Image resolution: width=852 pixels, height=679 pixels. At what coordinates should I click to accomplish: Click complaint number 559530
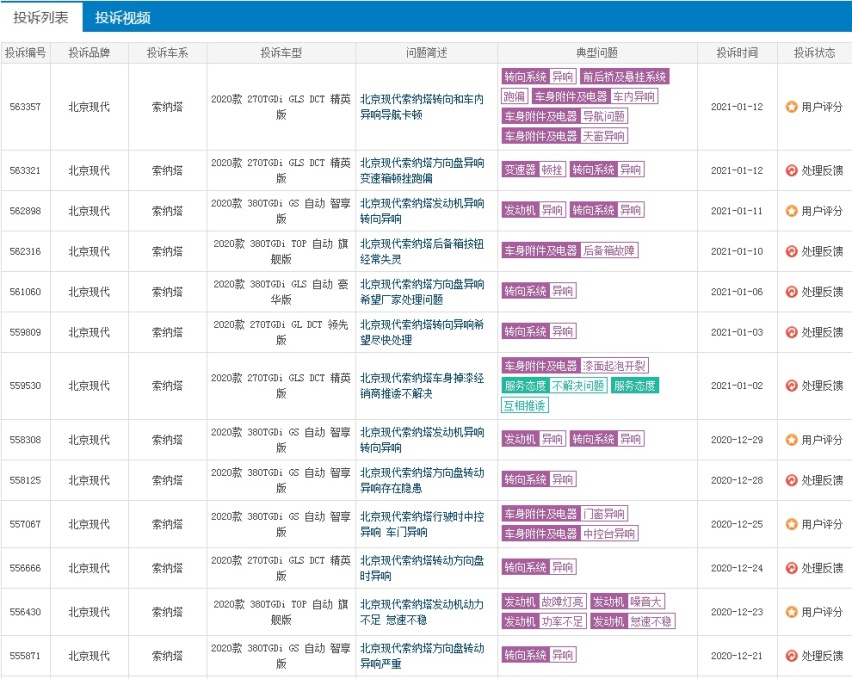coord(25,386)
